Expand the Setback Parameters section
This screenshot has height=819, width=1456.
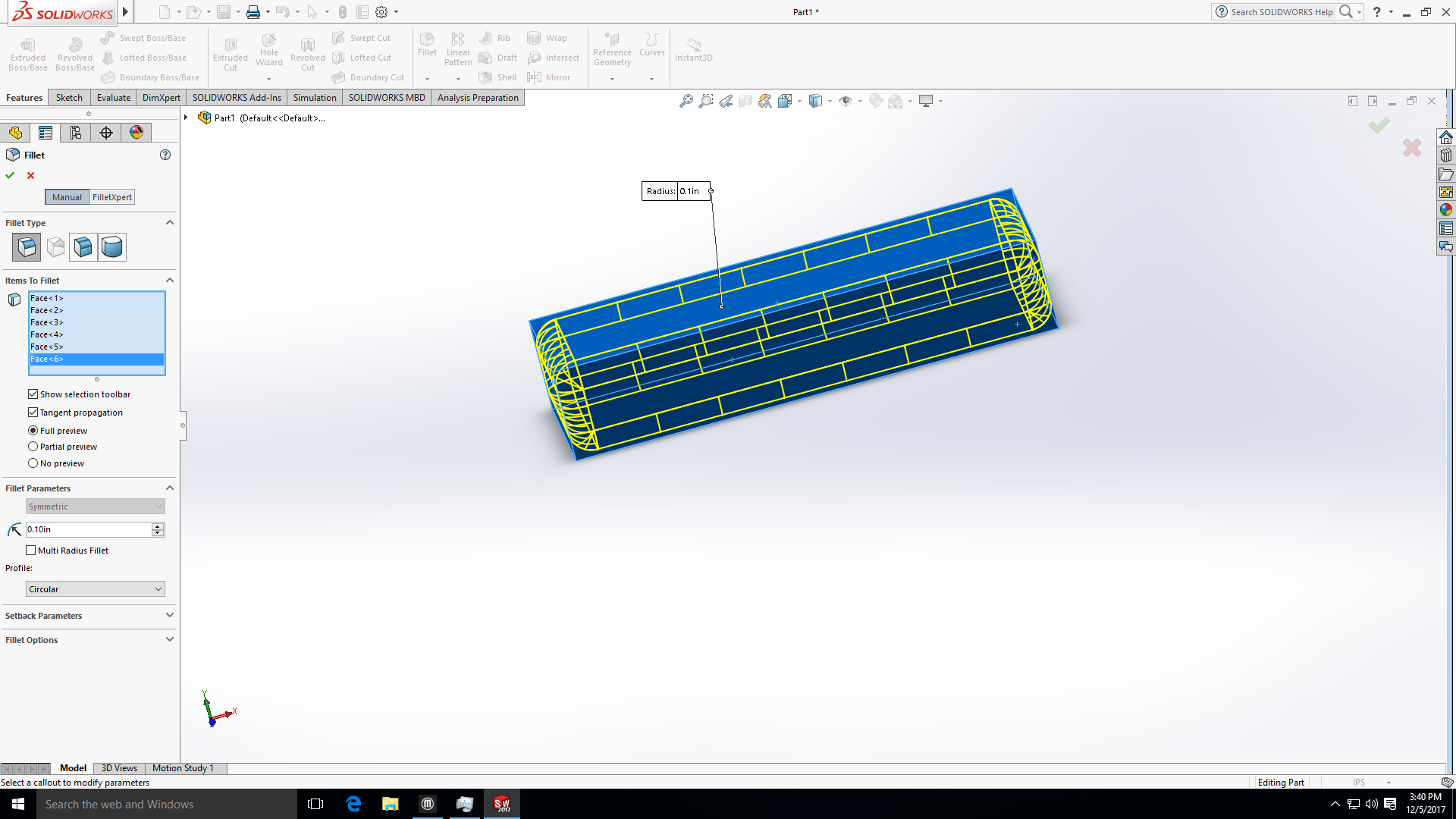click(169, 615)
